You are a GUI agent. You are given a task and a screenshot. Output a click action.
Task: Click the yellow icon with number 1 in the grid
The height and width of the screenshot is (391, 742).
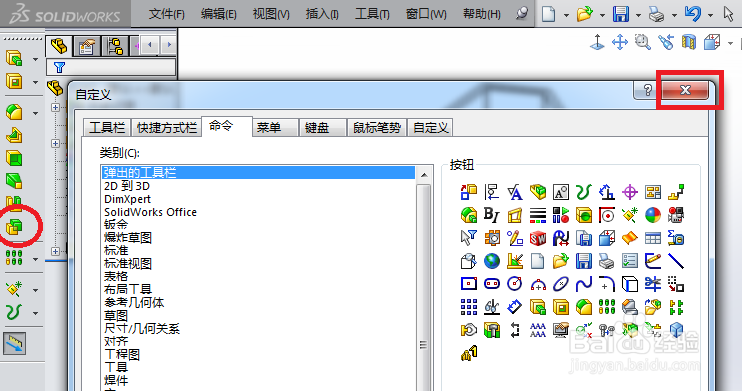pos(468,353)
